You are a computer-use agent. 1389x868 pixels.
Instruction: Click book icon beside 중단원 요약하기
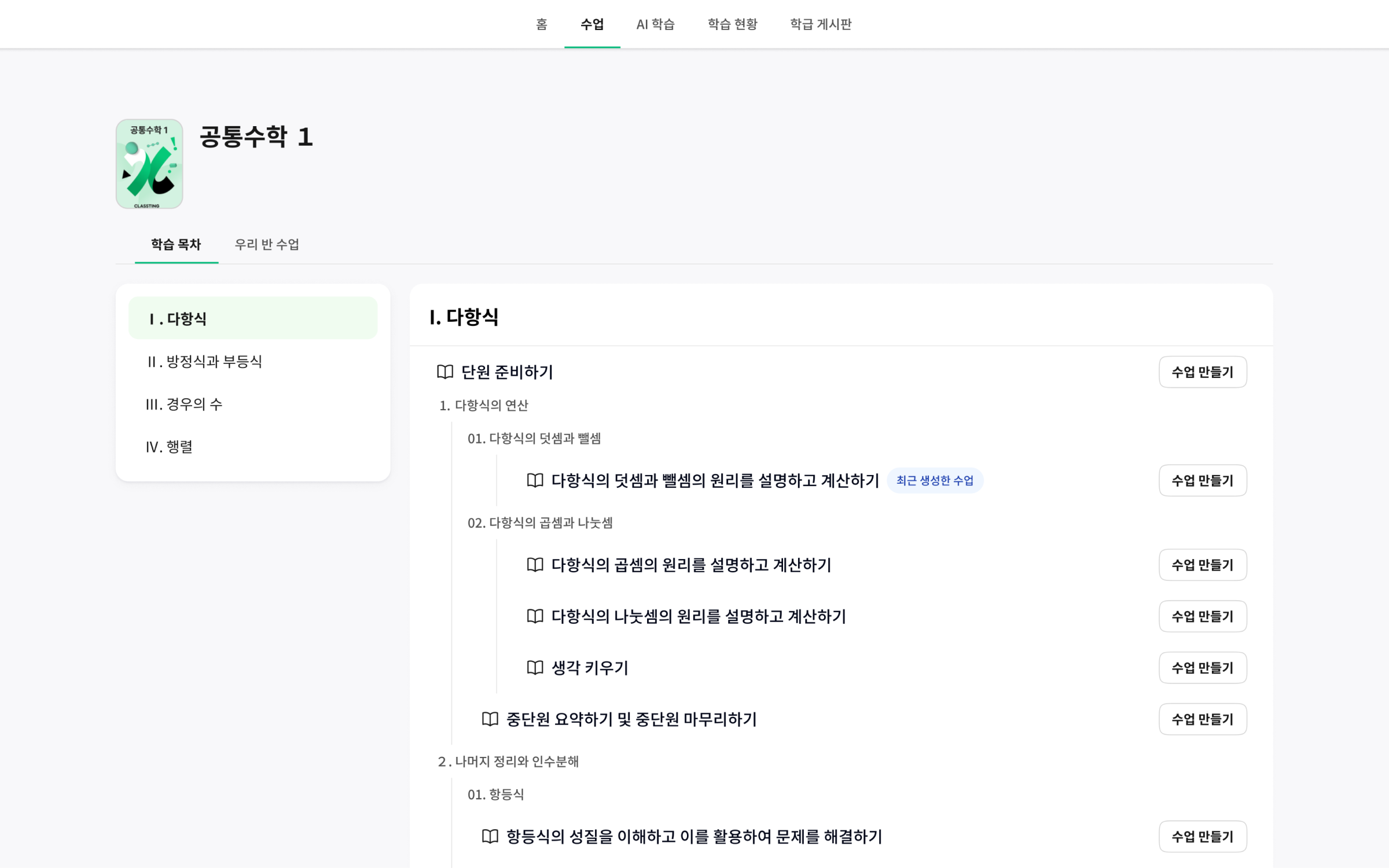pos(490,719)
